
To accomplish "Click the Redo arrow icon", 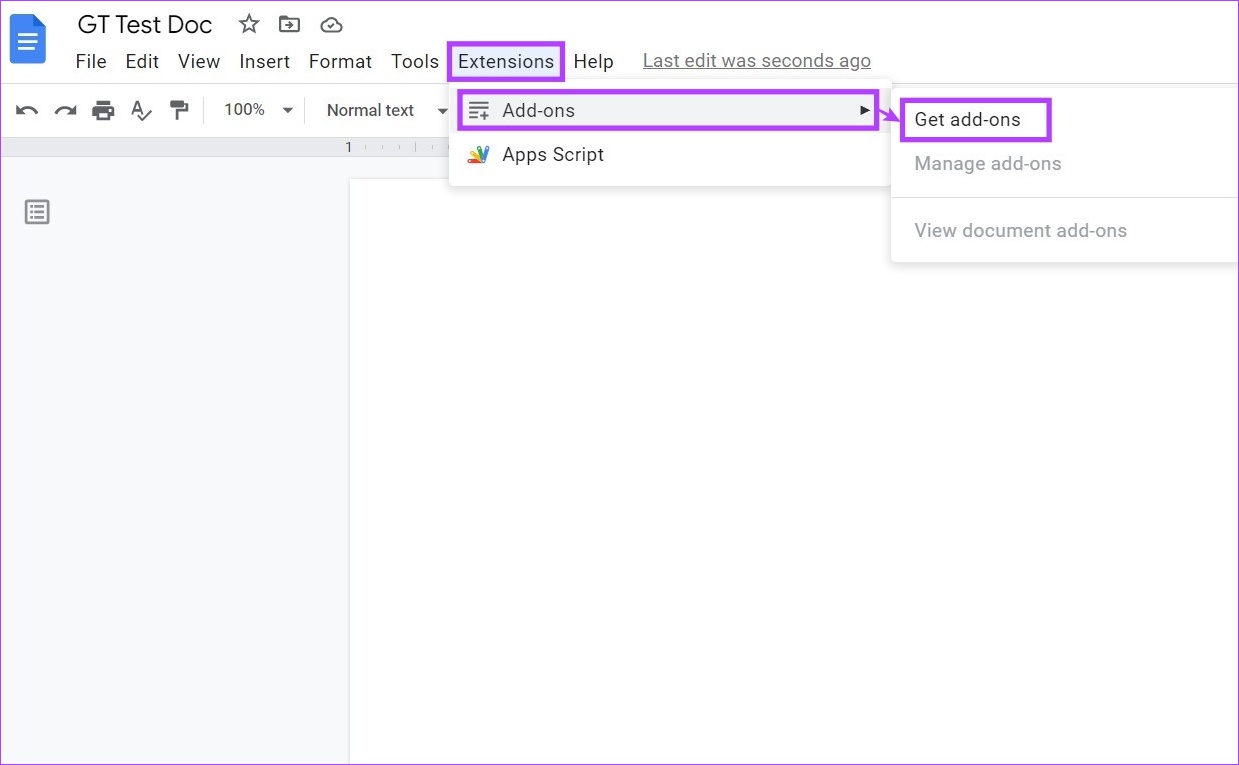I will (65, 110).
